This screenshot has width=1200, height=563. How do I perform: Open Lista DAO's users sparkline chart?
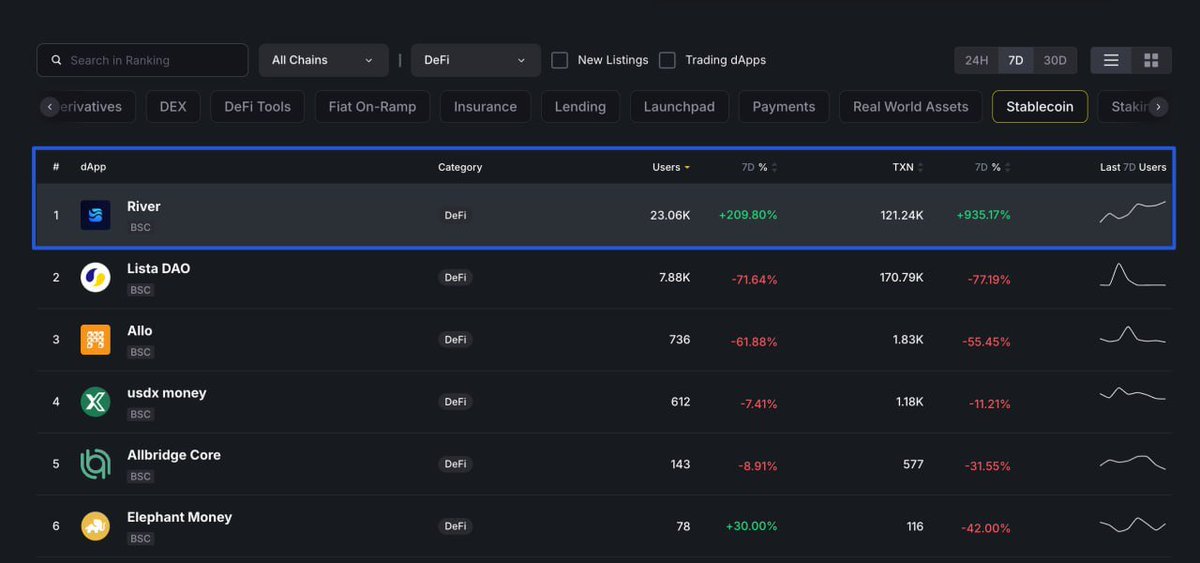coord(1132,274)
